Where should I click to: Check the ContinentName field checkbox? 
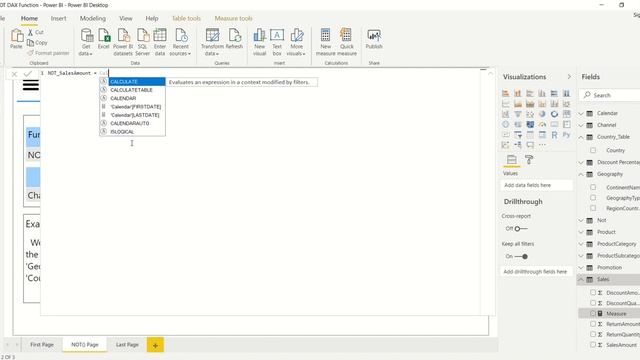click(x=593, y=187)
